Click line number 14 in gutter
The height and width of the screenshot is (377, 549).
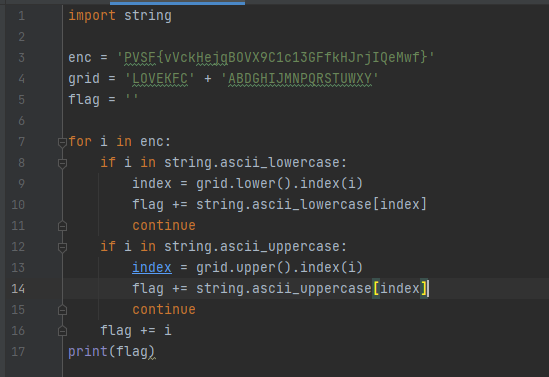(18, 289)
